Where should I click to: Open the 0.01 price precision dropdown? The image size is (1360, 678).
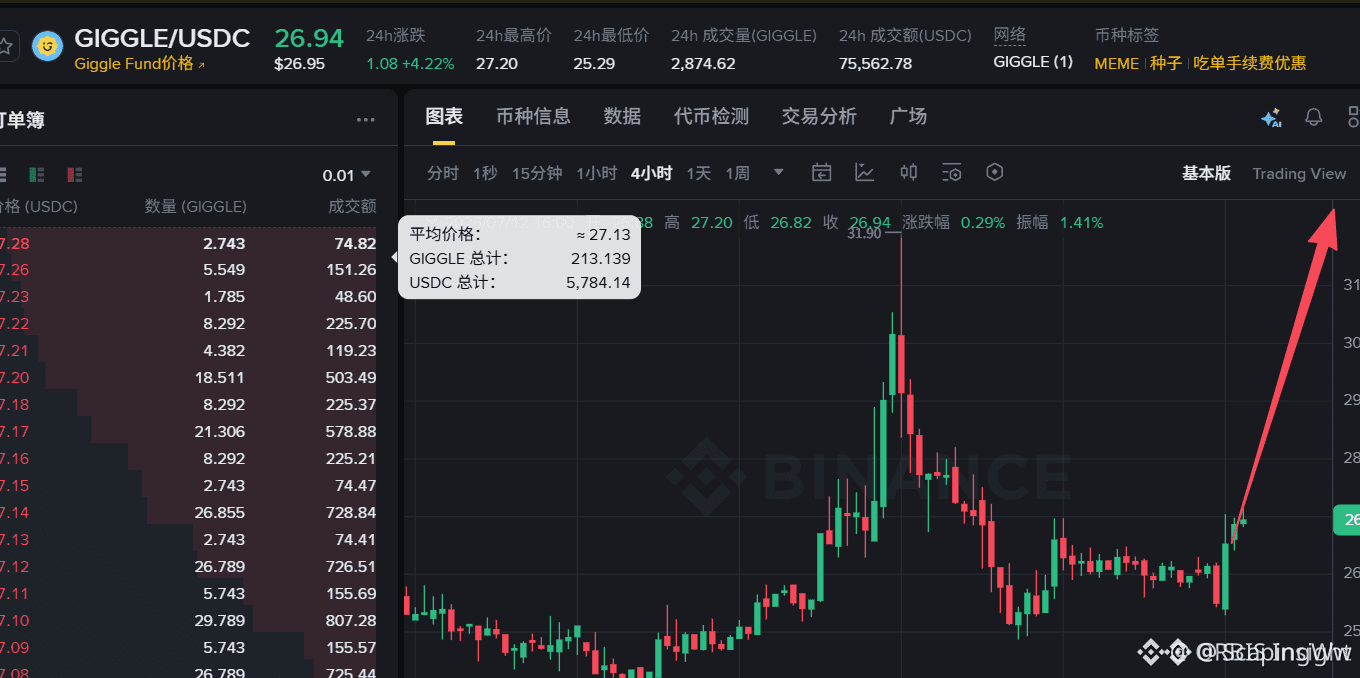click(x=346, y=175)
